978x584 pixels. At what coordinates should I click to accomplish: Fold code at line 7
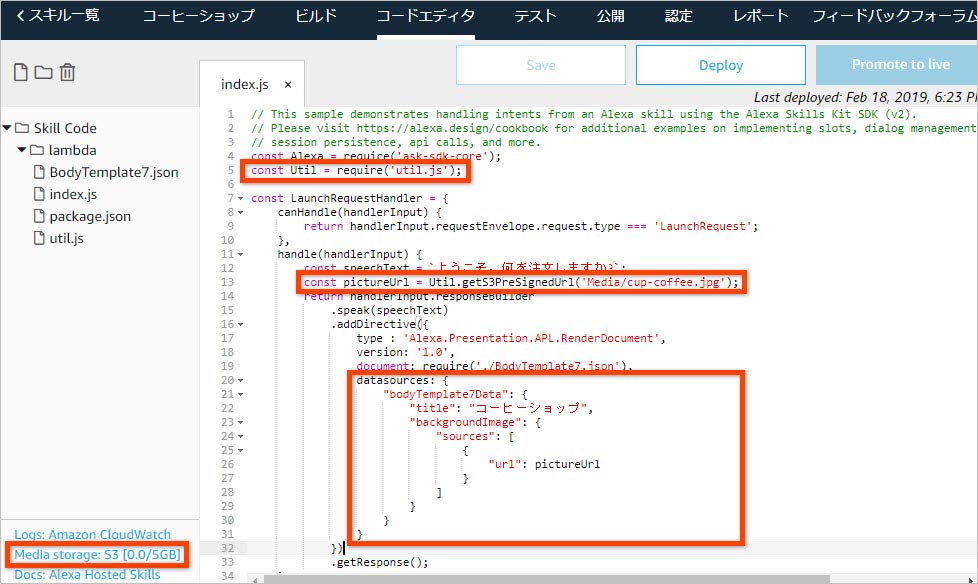pos(241,198)
